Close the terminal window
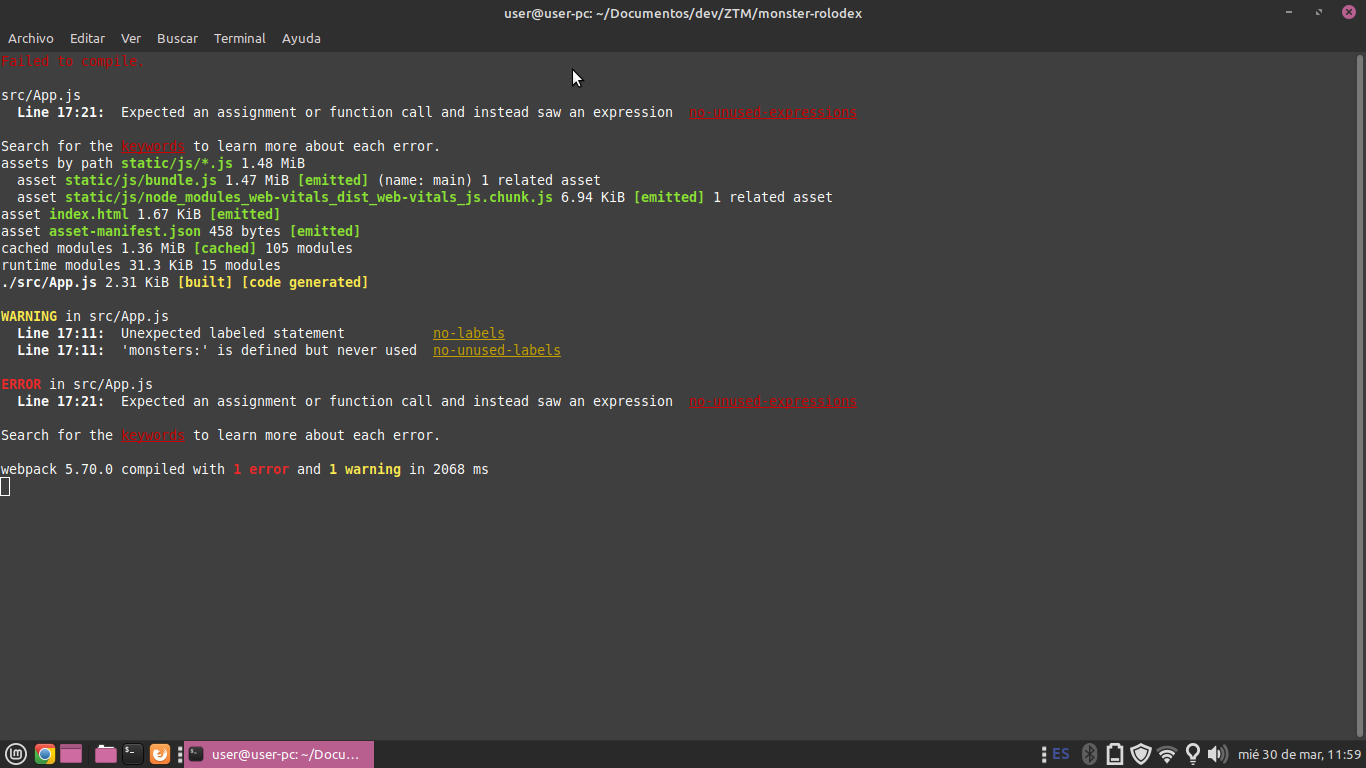Image resolution: width=1366 pixels, height=768 pixels. (x=1348, y=12)
